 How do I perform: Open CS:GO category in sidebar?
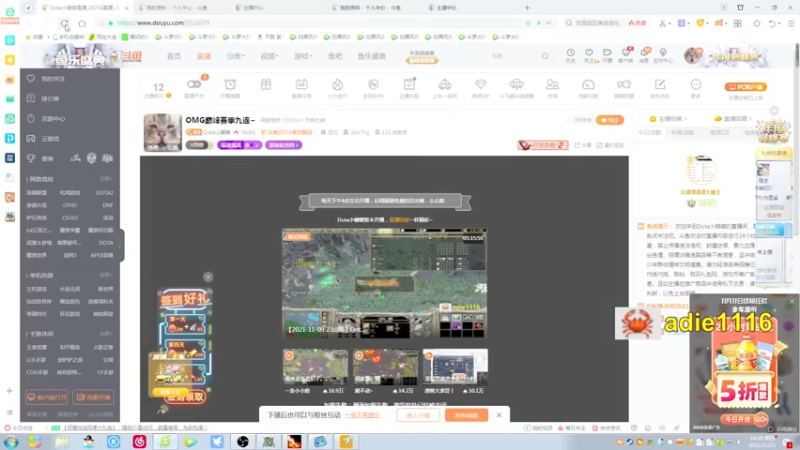click(x=70, y=218)
